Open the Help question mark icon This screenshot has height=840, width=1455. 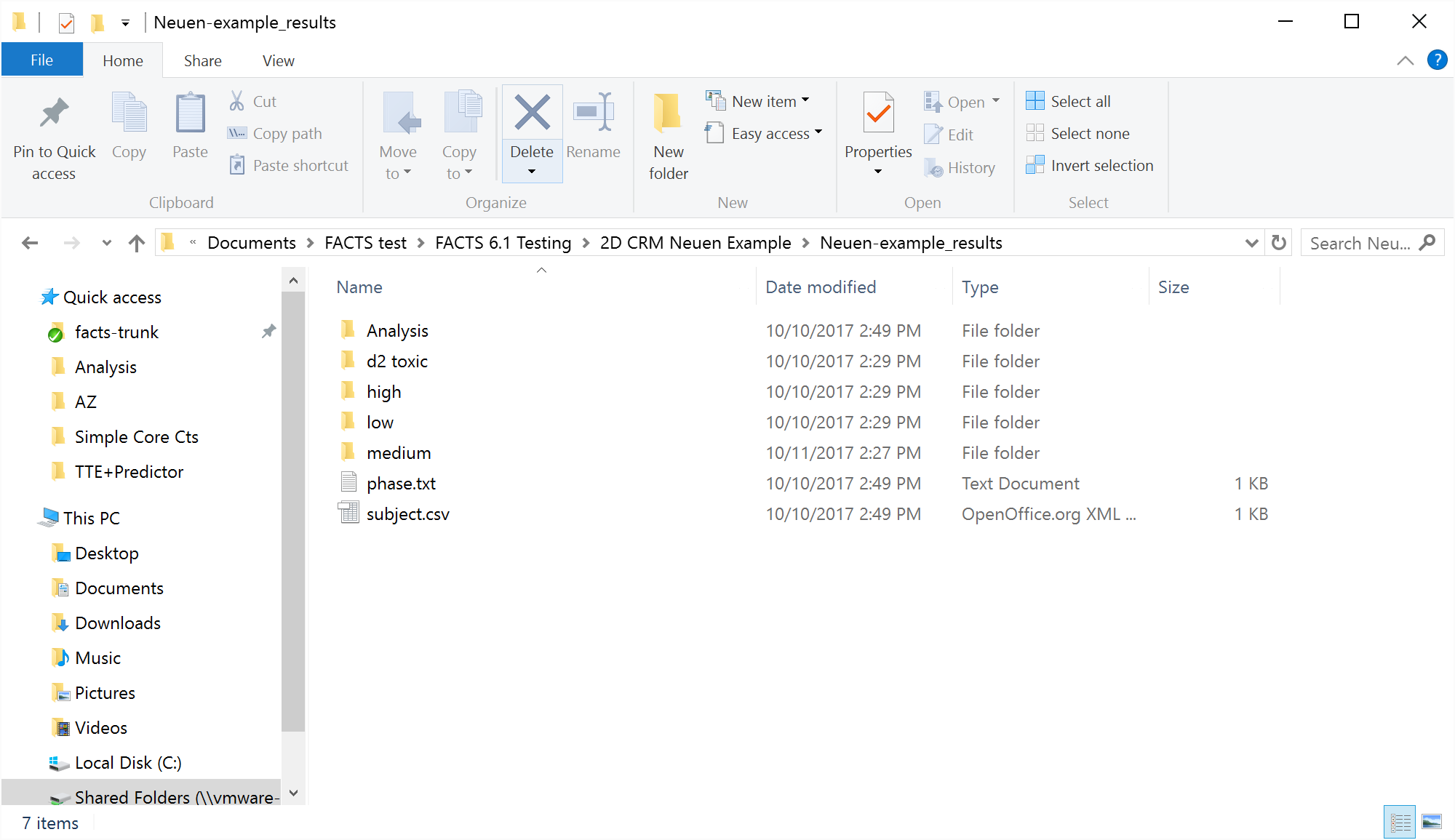coord(1437,60)
